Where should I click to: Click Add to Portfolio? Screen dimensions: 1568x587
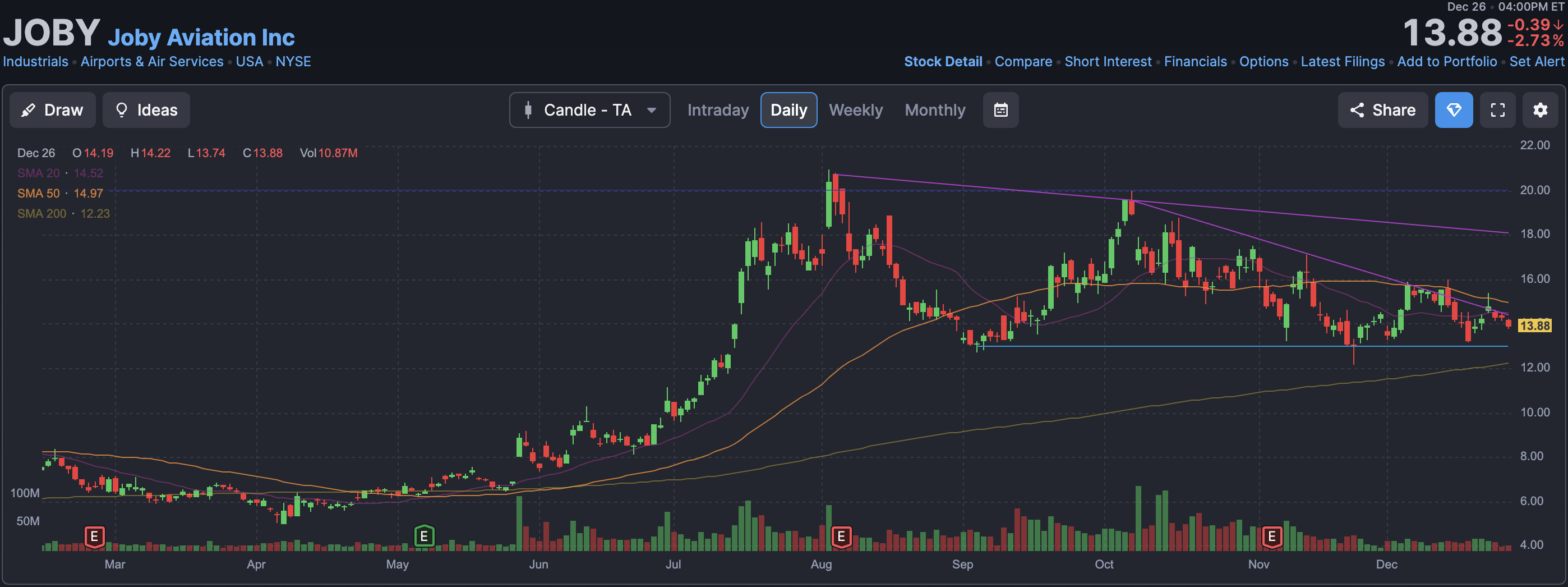click(1447, 62)
